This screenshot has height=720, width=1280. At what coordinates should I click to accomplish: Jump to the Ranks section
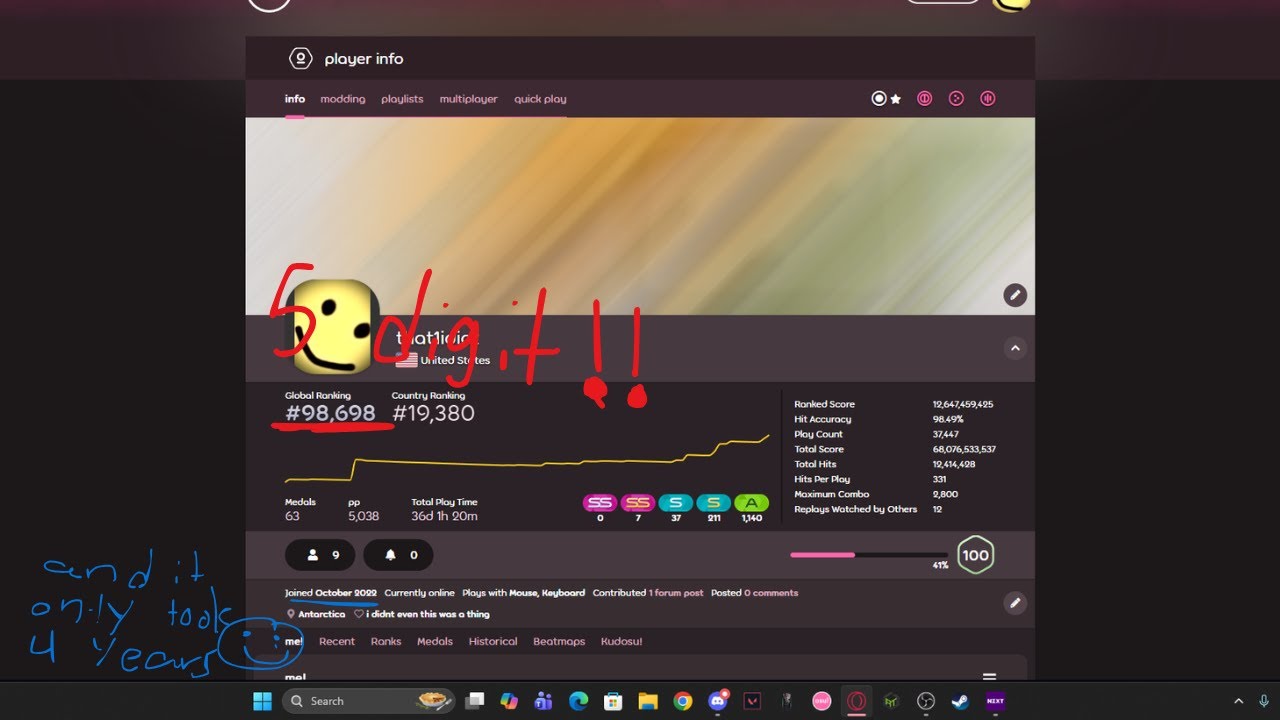click(386, 641)
